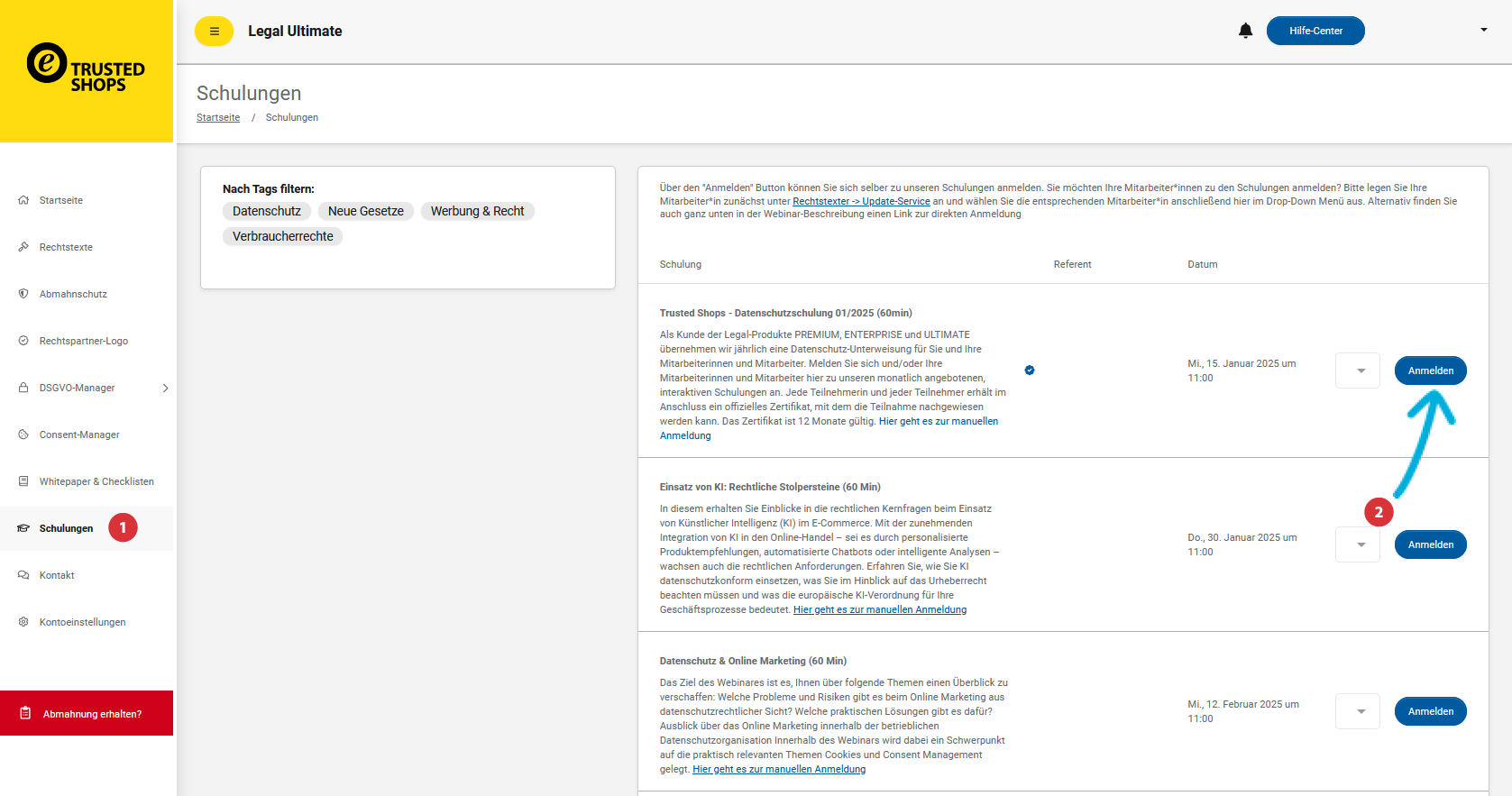Click the Kontoeinstellungen gear icon
This screenshot has width=1512, height=796.
[23, 622]
